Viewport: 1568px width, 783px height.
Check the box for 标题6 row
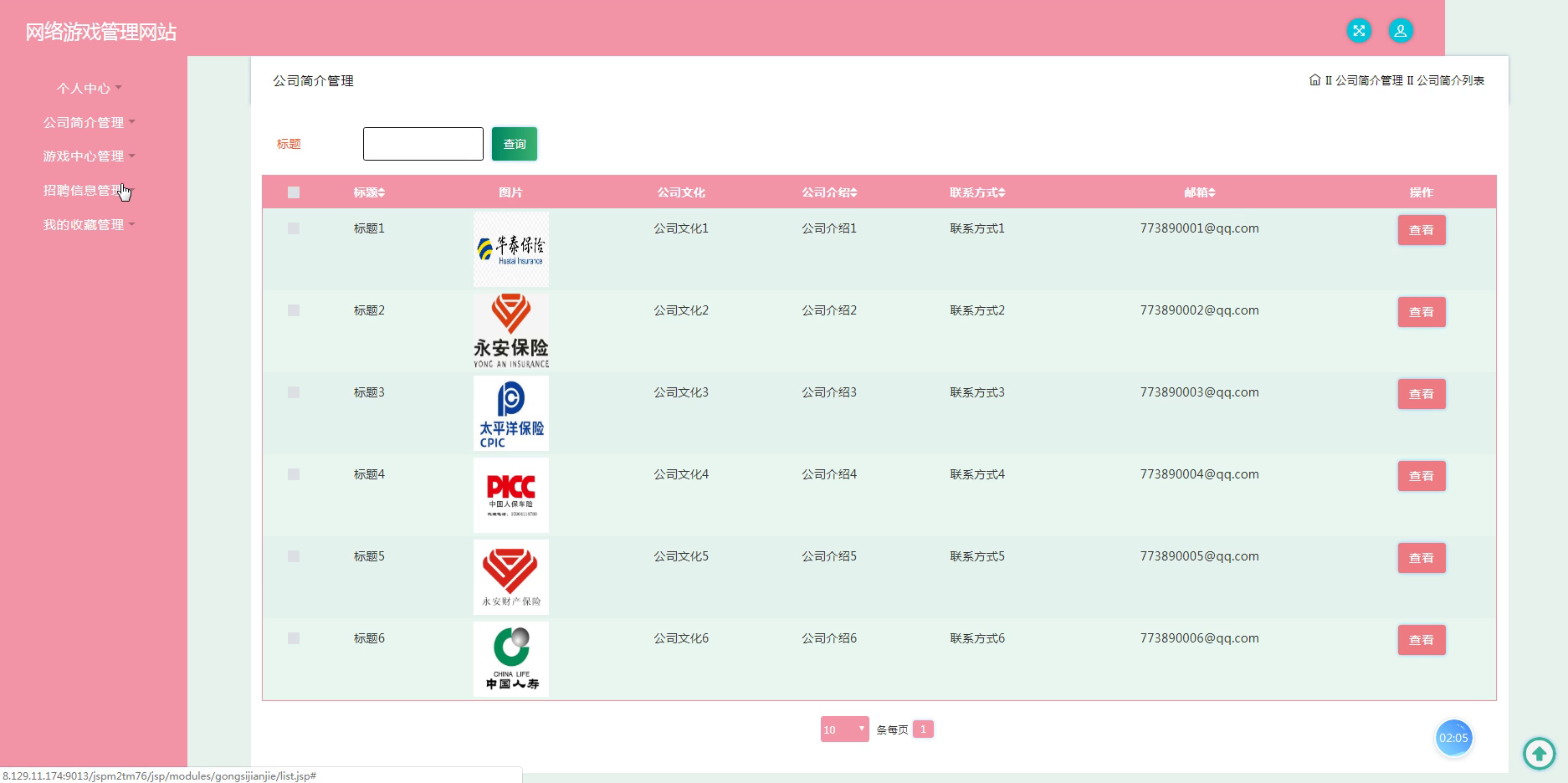pos(294,638)
